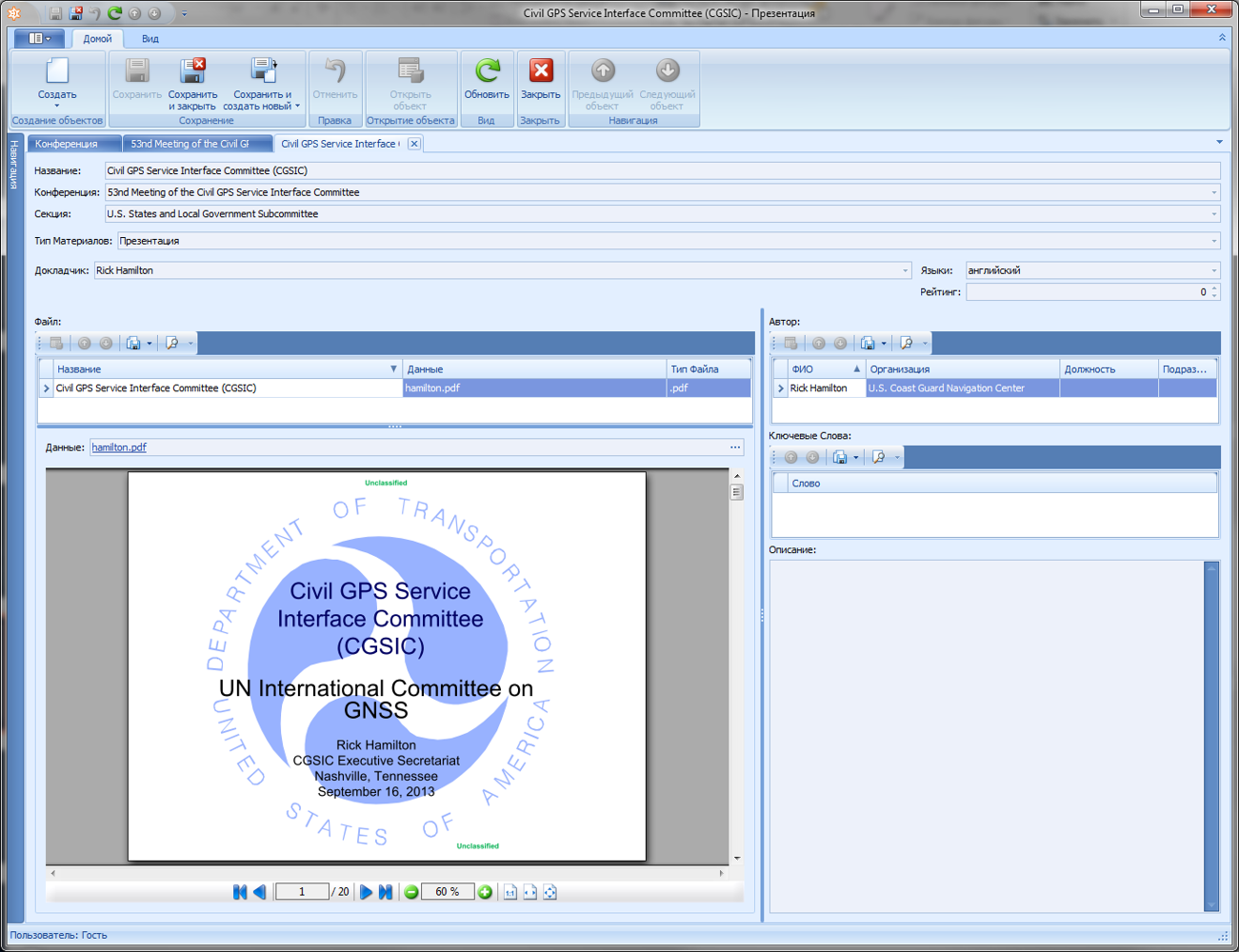
Task: Click the Название field
Action: [662, 170]
